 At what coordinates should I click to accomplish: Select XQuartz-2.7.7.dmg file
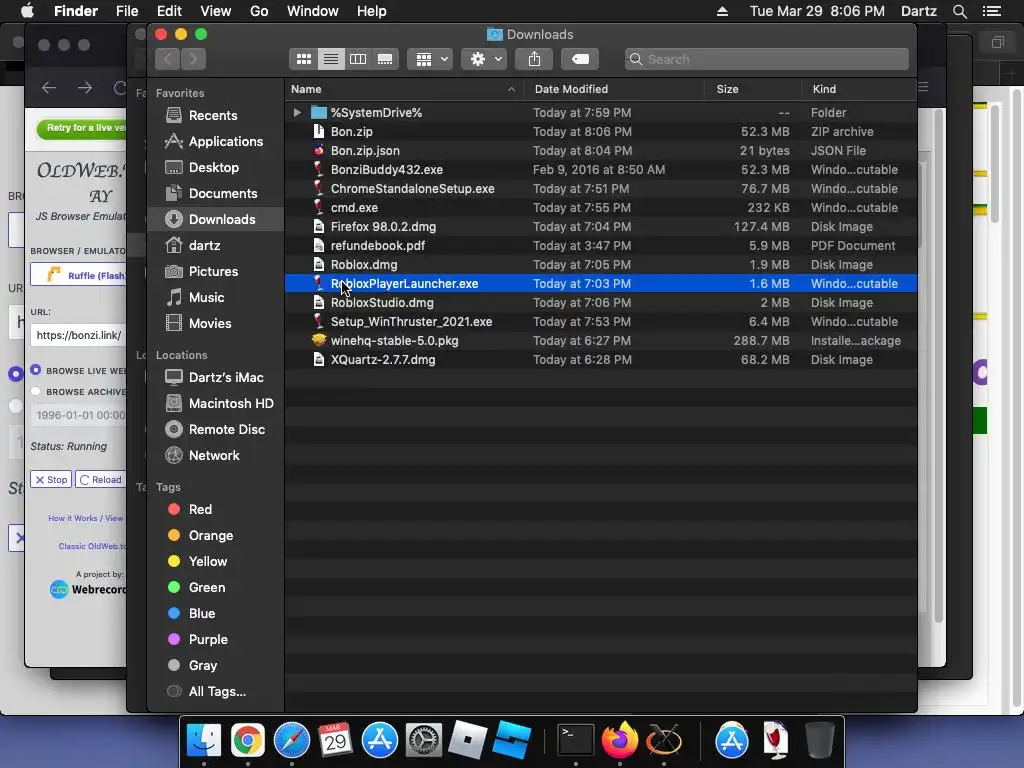[601, 360]
